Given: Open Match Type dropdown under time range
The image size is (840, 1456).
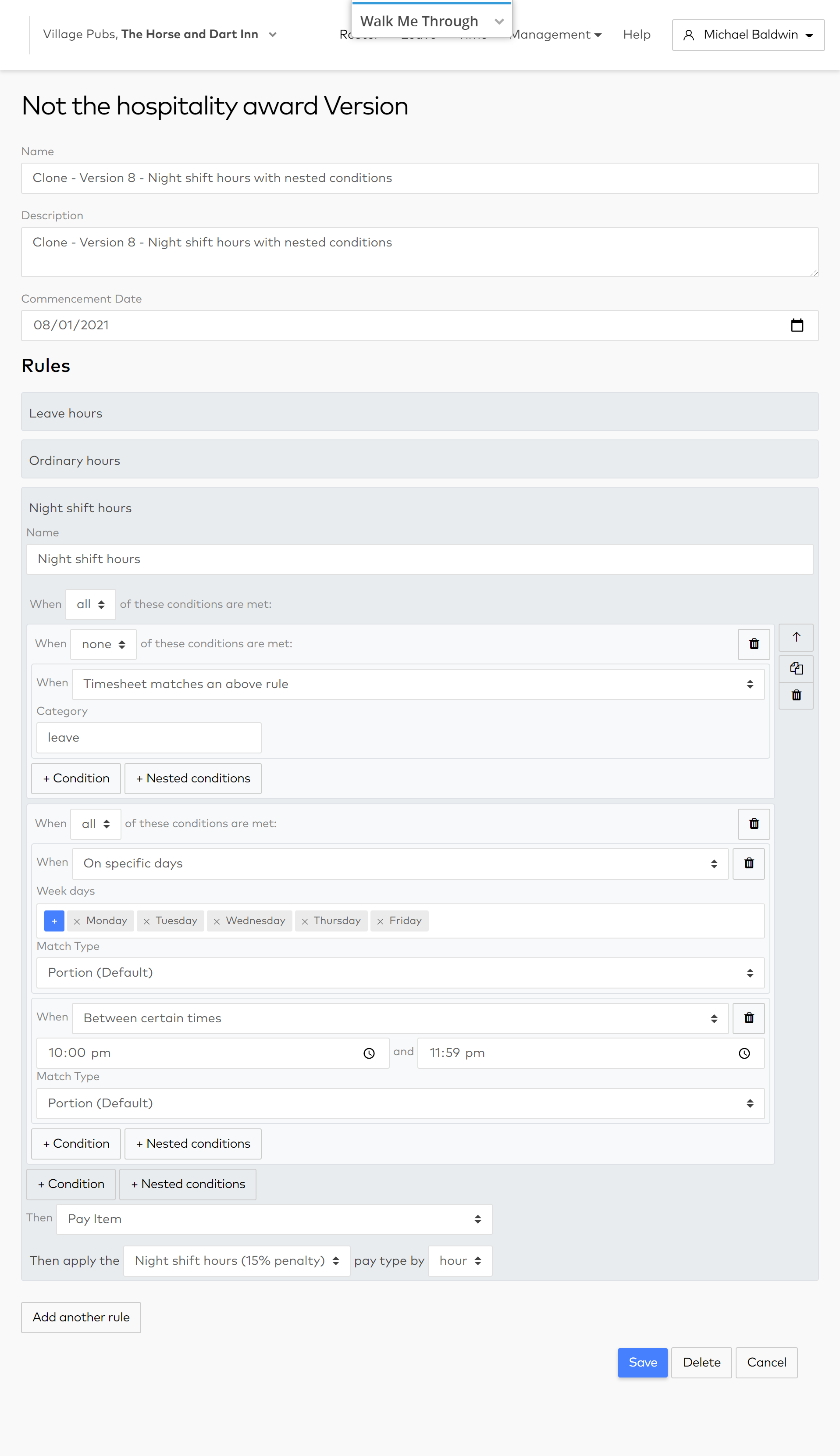Looking at the screenshot, I should coord(400,1103).
